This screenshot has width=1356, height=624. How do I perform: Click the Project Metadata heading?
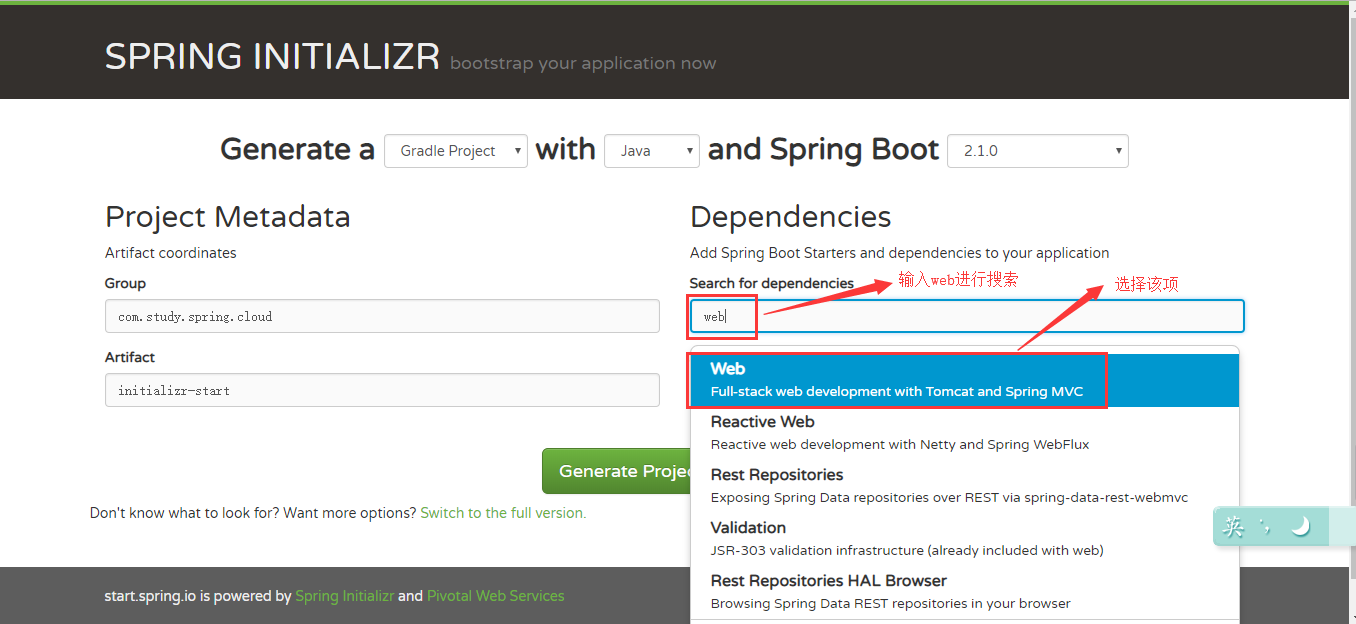[228, 217]
